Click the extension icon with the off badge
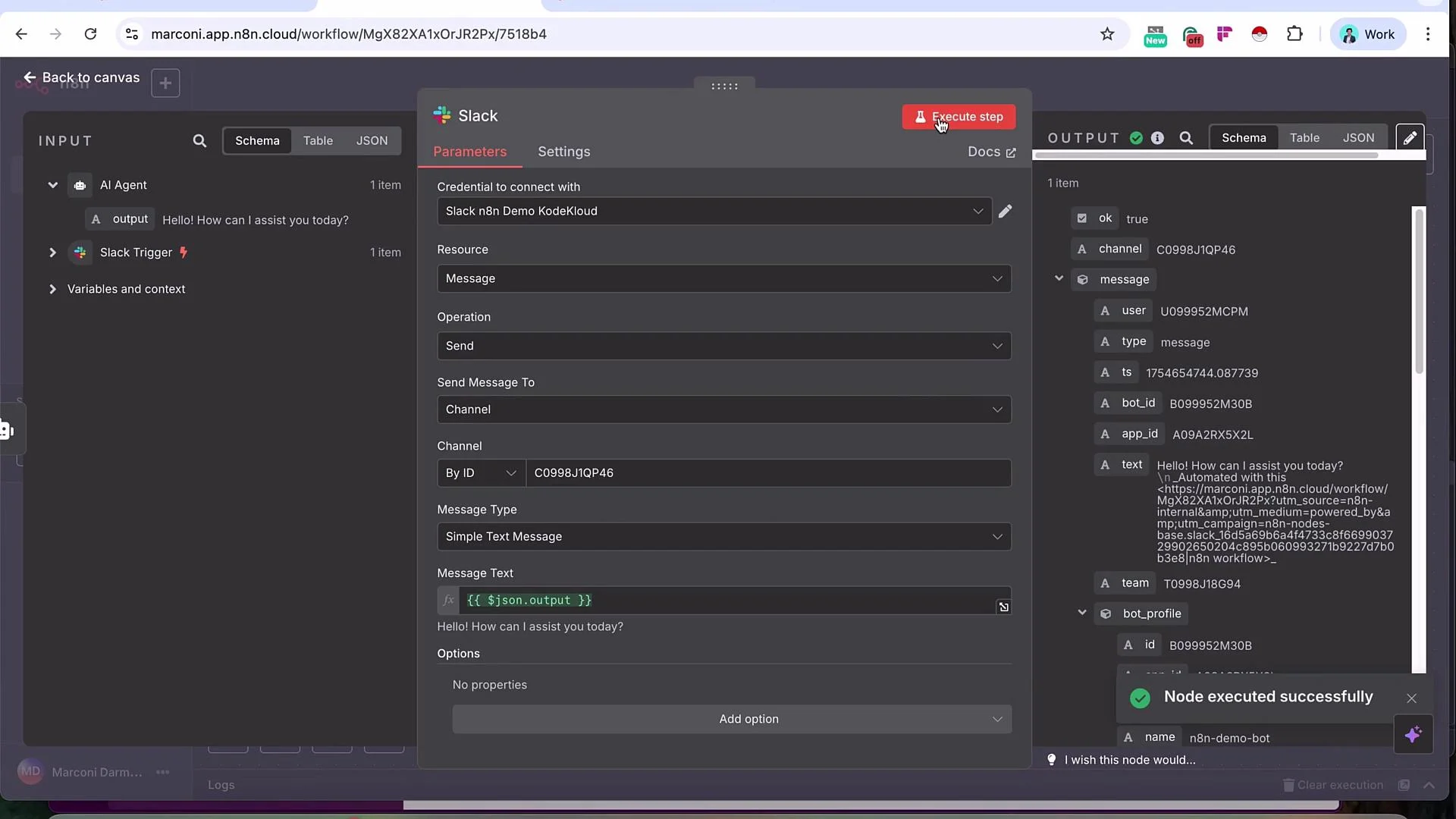The height and width of the screenshot is (819, 1456). coord(1192,35)
